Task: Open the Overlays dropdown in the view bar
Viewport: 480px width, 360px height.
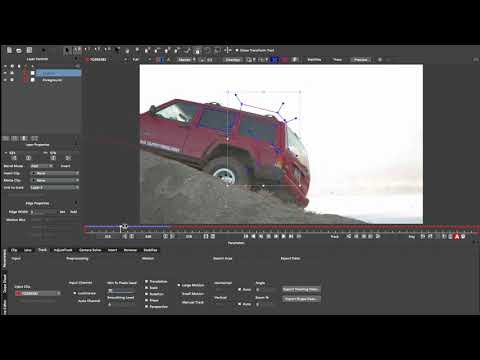Action: coord(233,60)
